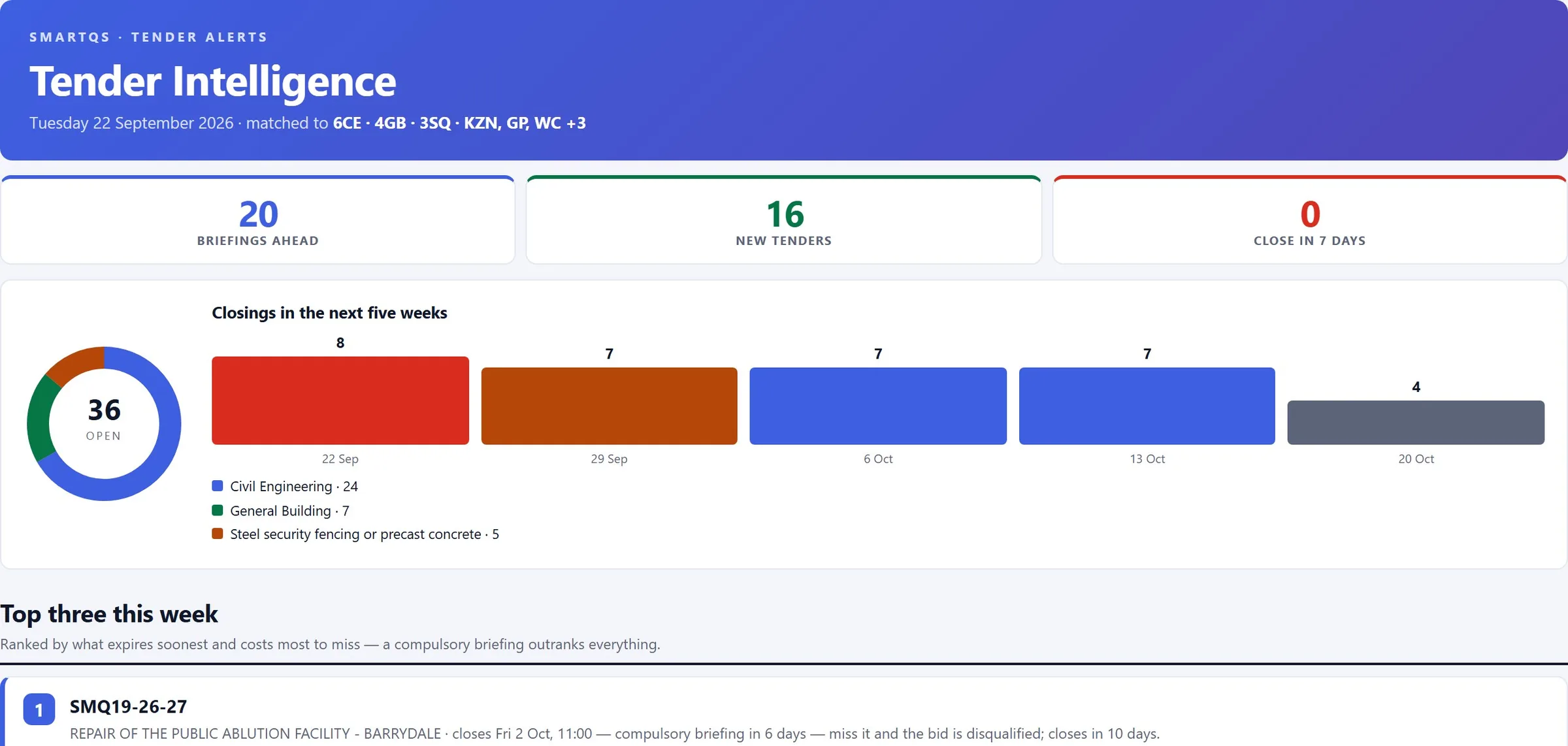Click the '20 Oct' axis label
The width and height of the screenshot is (1568, 746).
click(1416, 459)
